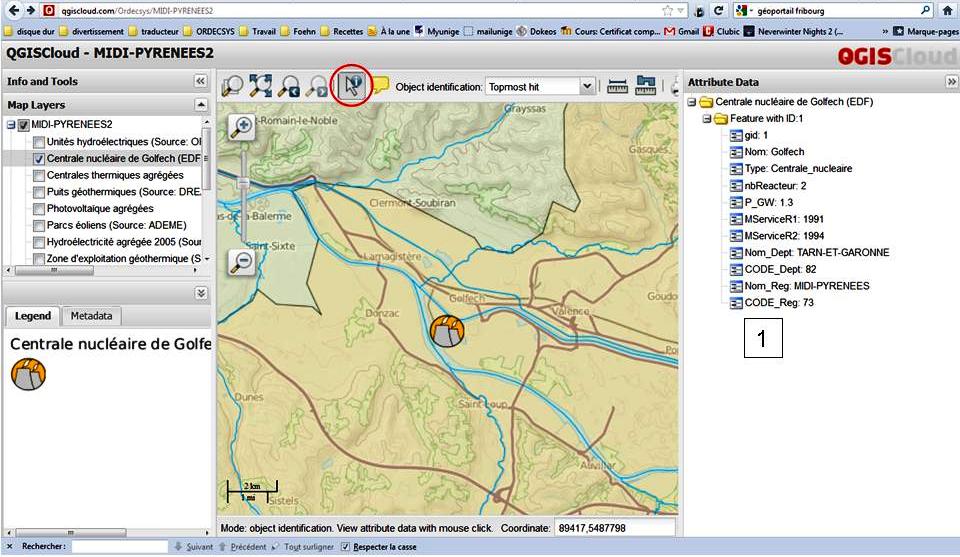Collapse the Feature with ID:1 node
This screenshot has height=557, width=960.
tap(707, 118)
